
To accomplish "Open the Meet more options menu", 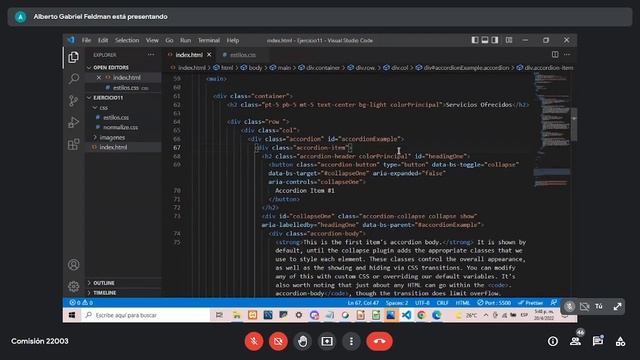I will click(x=351, y=341).
